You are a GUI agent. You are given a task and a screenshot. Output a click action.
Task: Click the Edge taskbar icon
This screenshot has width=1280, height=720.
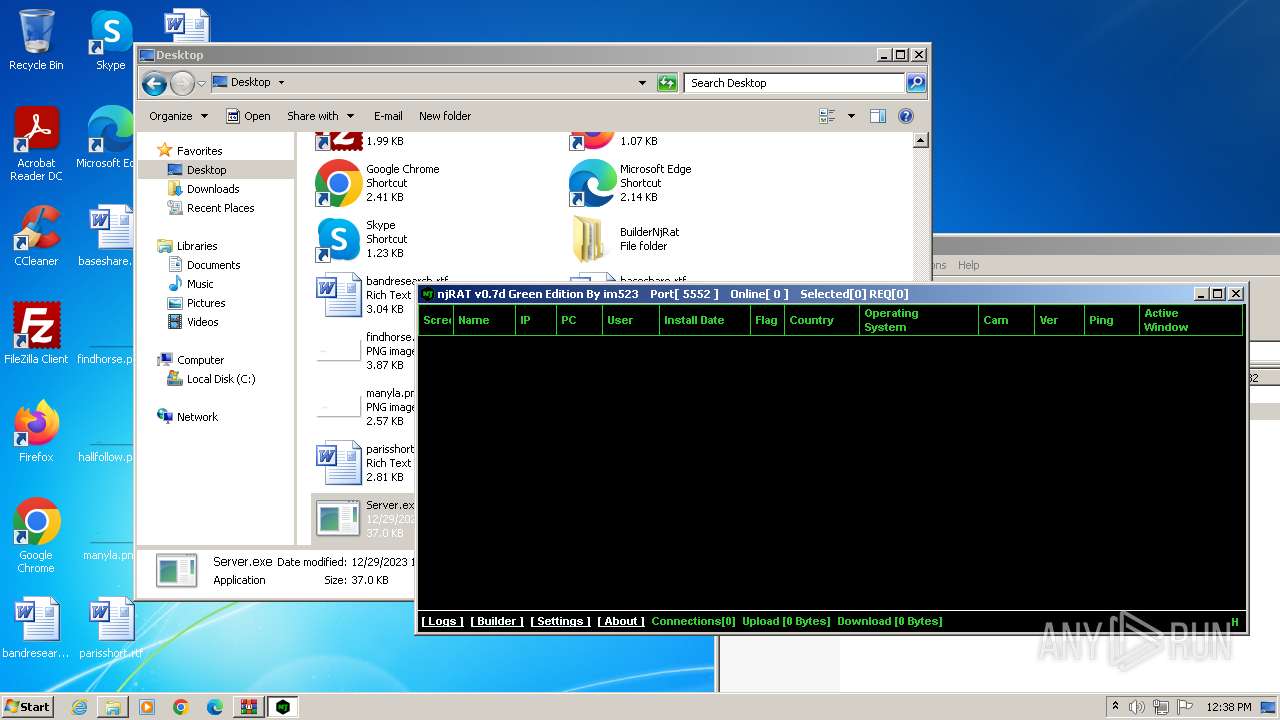215,707
